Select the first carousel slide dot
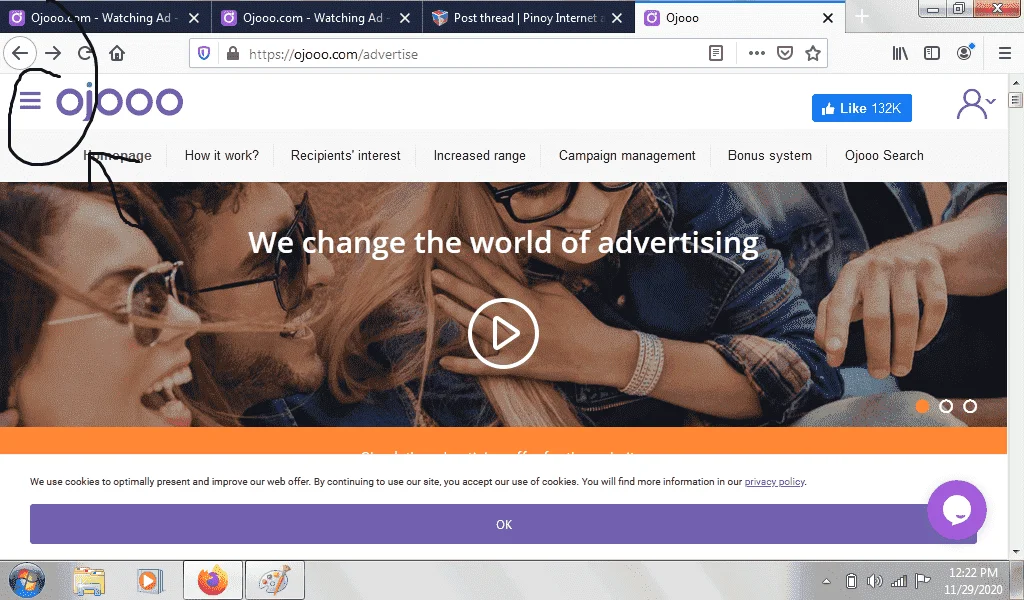Screen dimensions: 1024x600 pyautogui.click(x=922, y=406)
